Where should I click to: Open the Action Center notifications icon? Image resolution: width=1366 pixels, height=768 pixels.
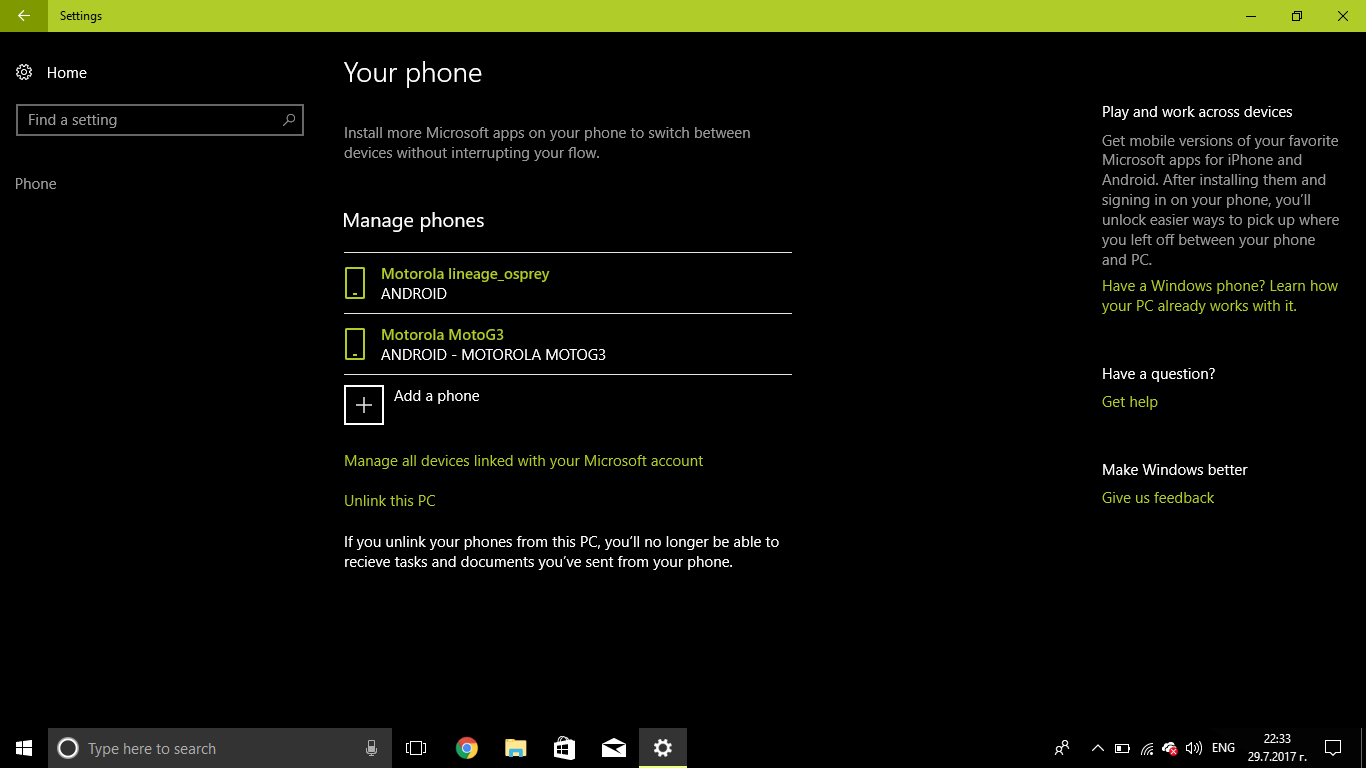[x=1333, y=748]
